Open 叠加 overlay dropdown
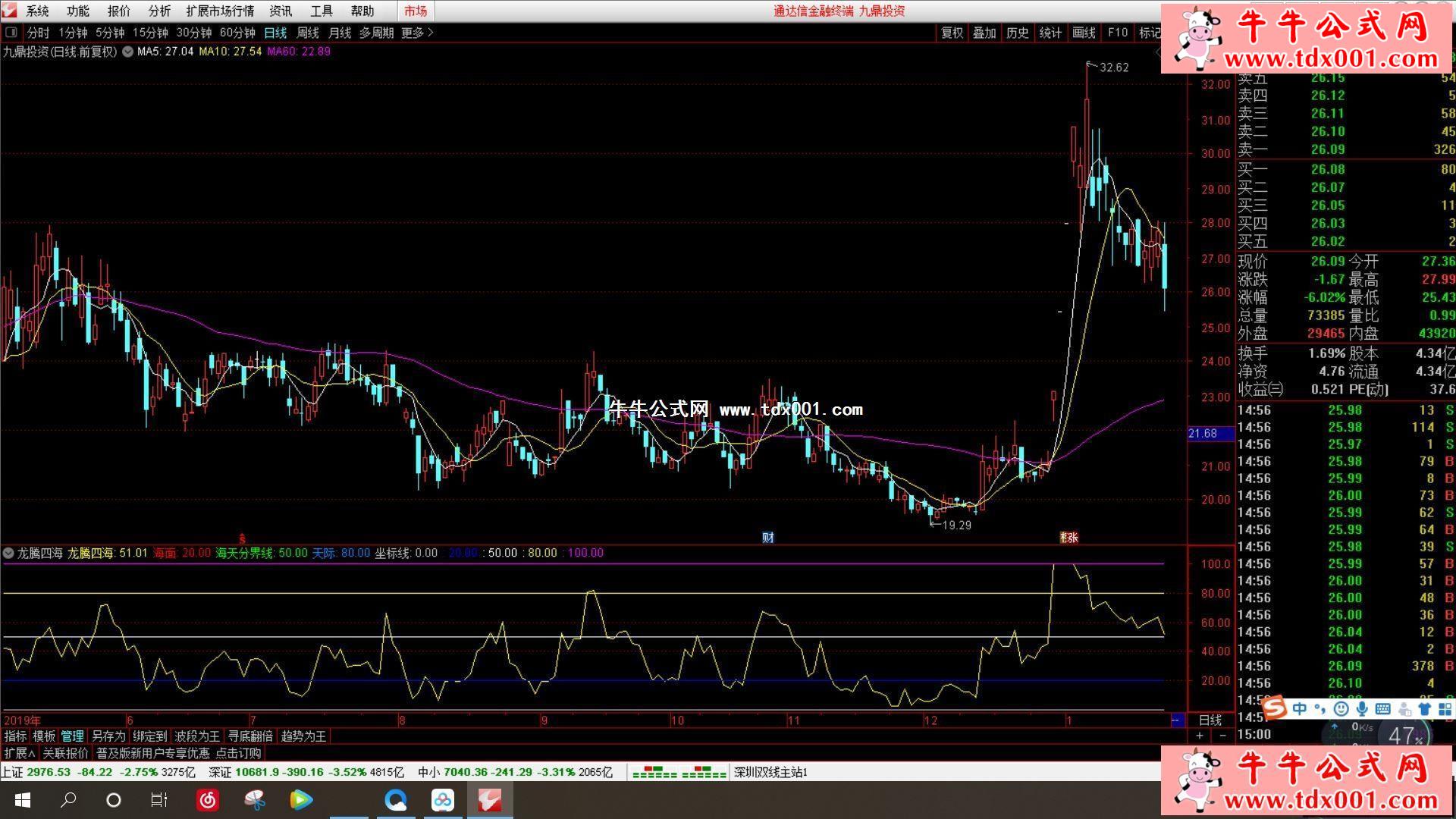Image resolution: width=1456 pixels, height=819 pixels. point(984,33)
